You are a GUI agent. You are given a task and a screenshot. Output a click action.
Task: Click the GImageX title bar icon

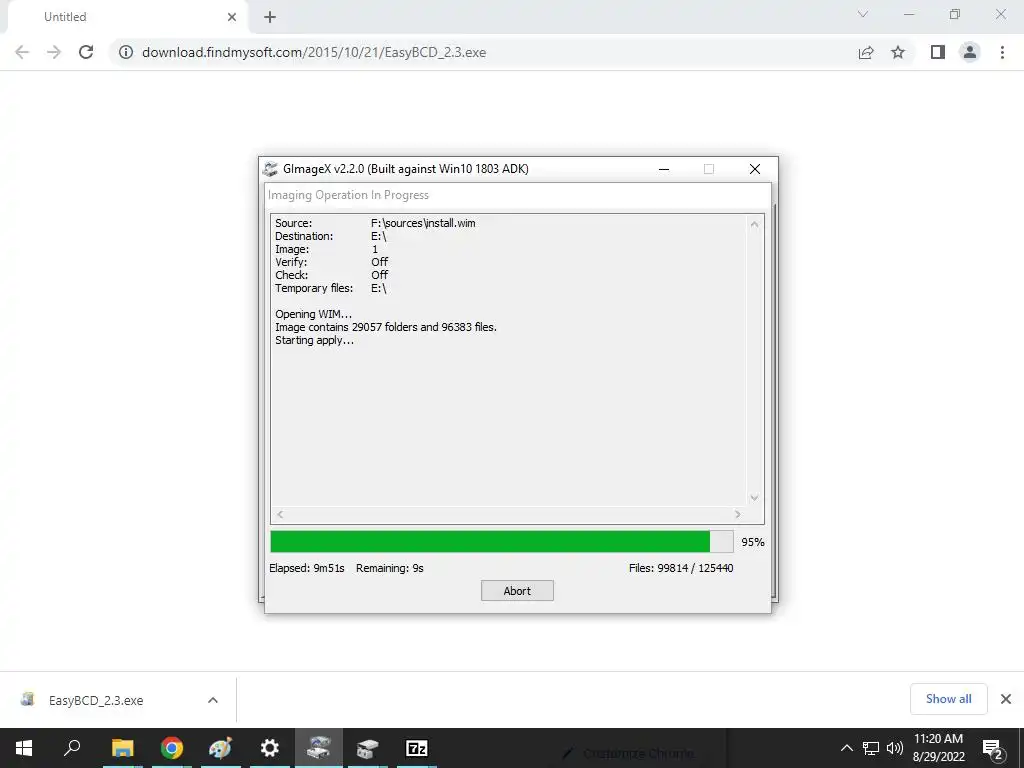(x=270, y=169)
